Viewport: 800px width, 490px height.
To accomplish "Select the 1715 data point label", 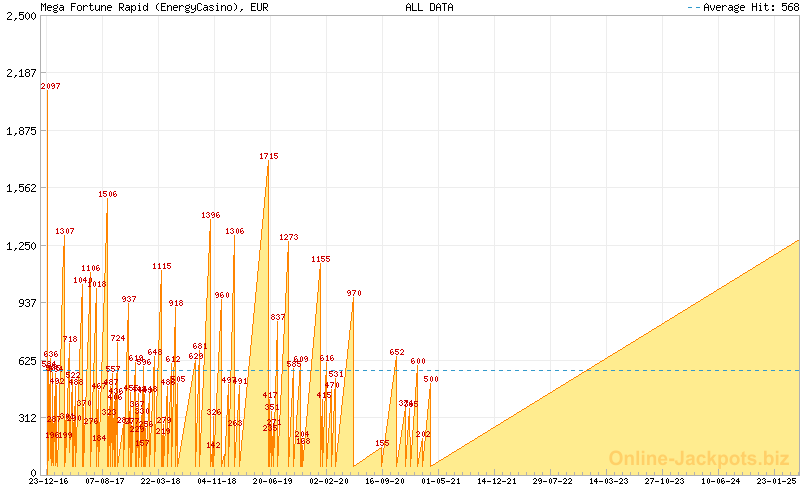I will pos(268,157).
